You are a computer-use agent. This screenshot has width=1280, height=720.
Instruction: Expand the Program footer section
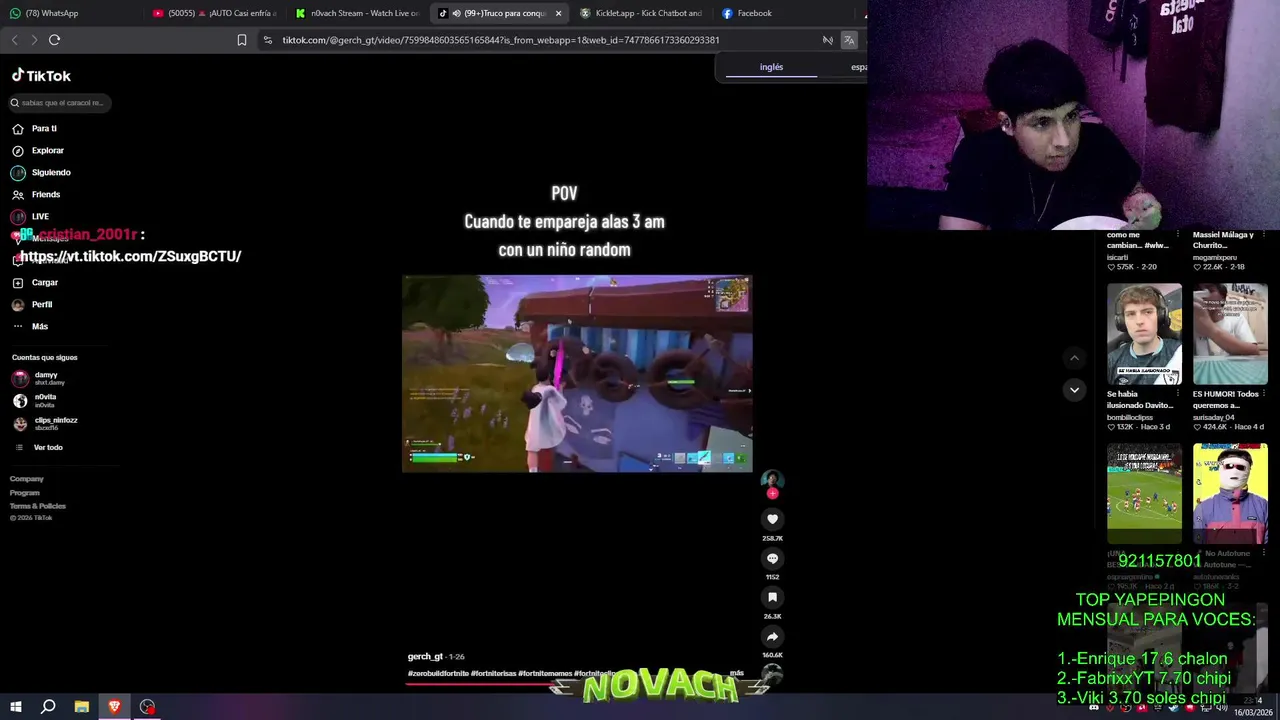[x=25, y=492]
